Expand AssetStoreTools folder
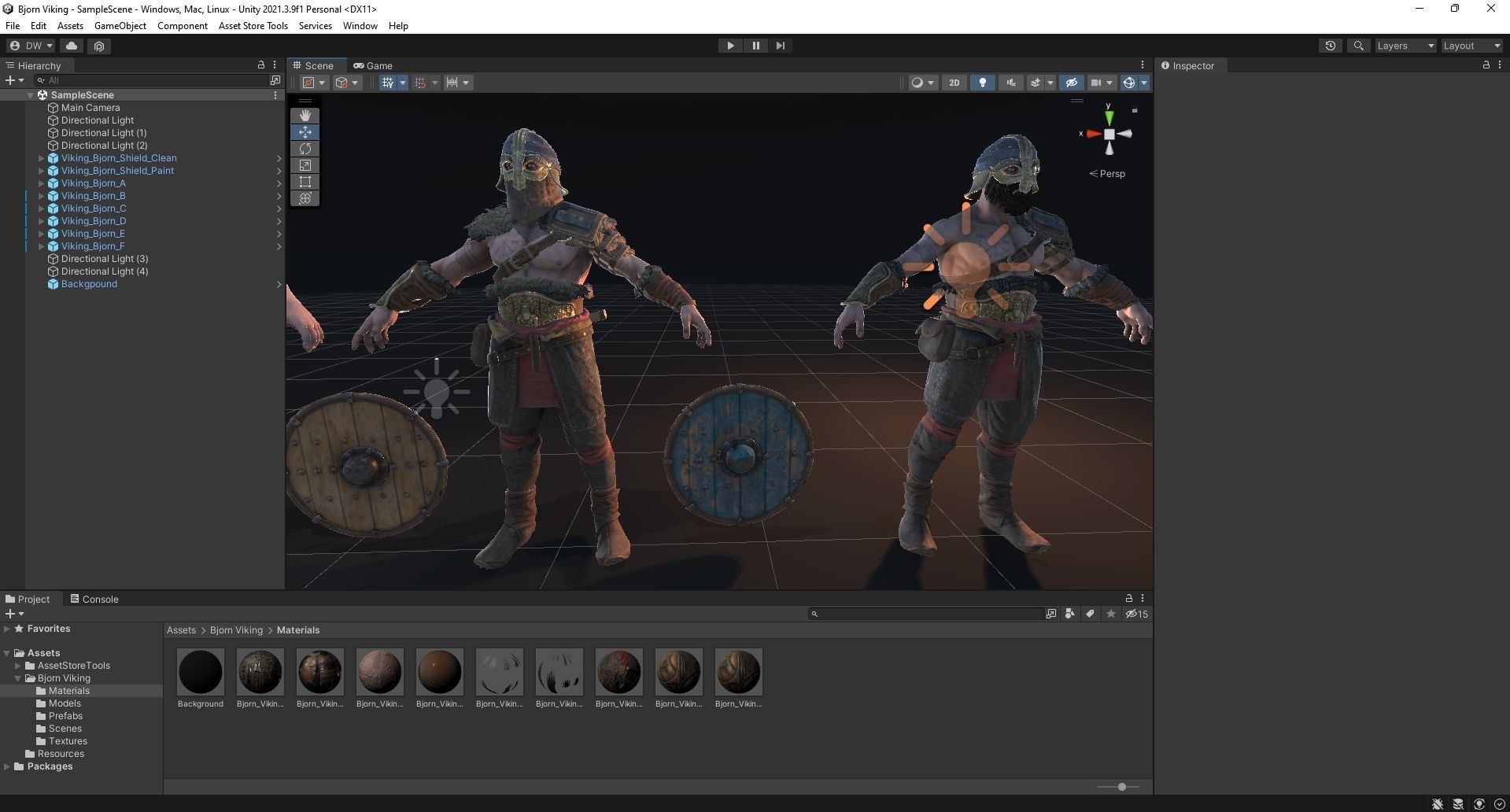1510x812 pixels. (x=18, y=666)
